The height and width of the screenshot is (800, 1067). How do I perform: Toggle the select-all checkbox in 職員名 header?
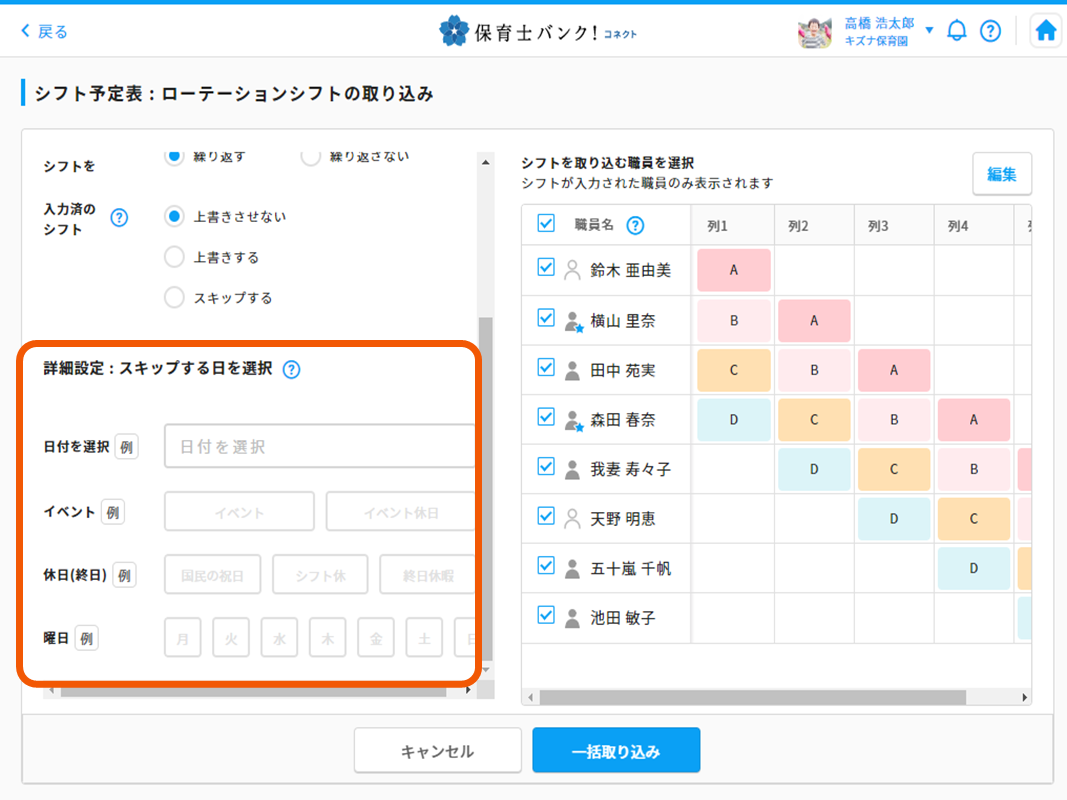(x=546, y=224)
